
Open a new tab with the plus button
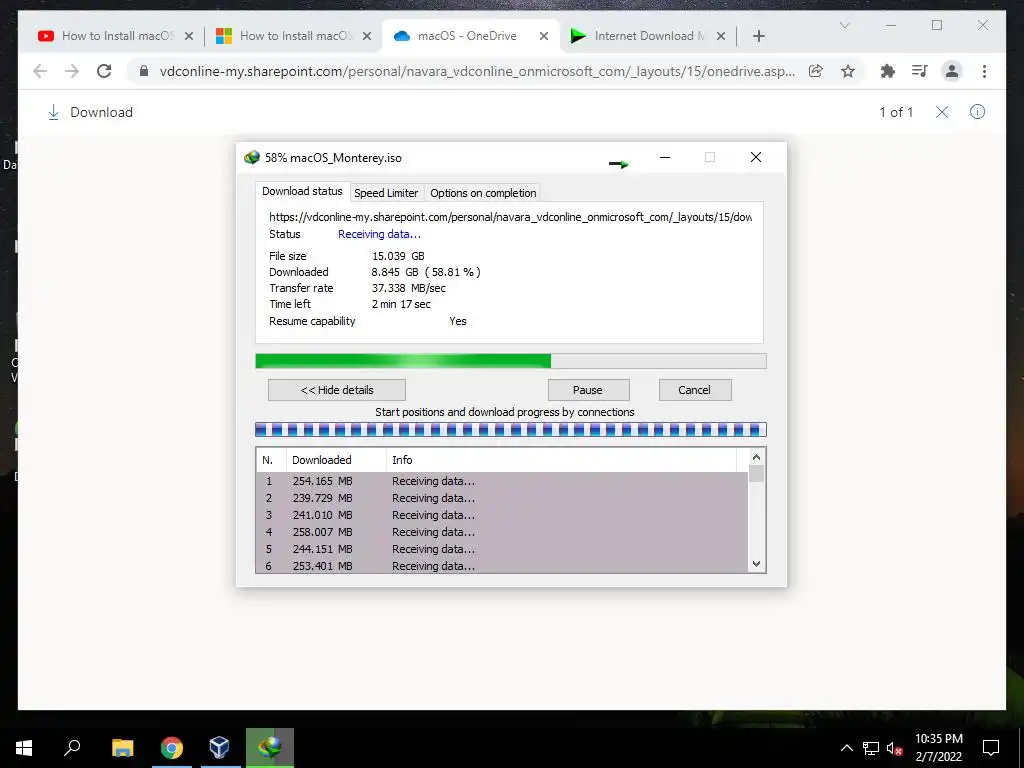(759, 36)
